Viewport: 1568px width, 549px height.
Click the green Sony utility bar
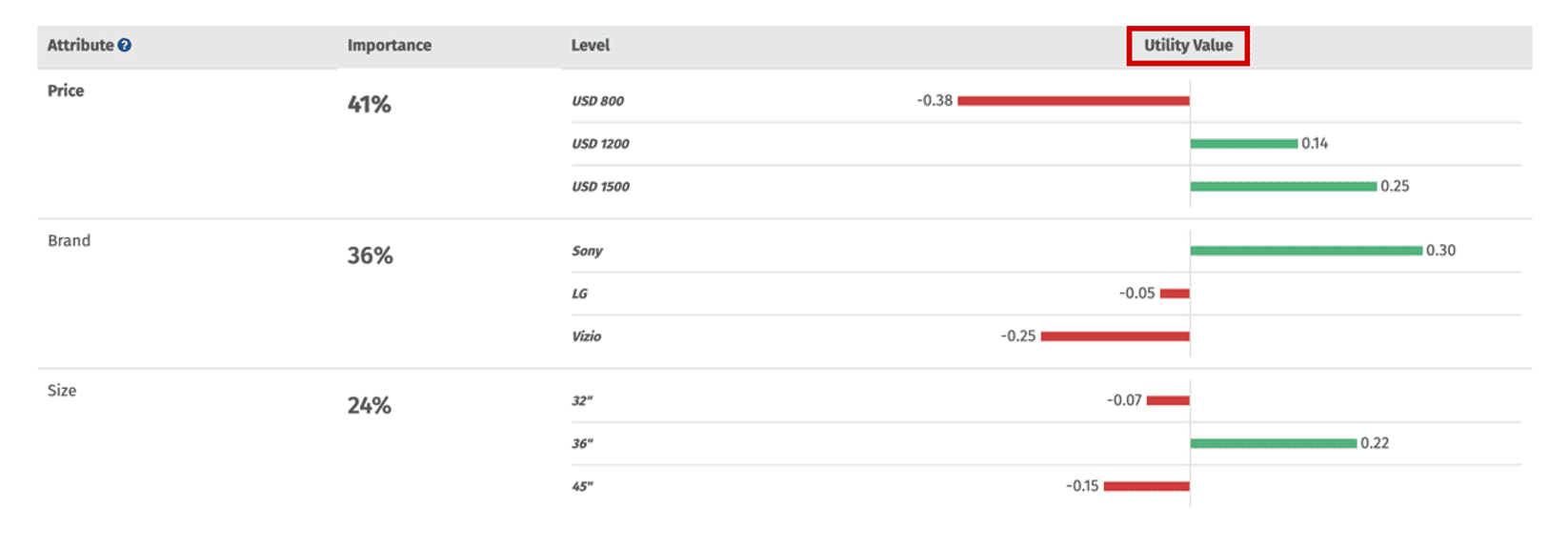tap(1305, 251)
